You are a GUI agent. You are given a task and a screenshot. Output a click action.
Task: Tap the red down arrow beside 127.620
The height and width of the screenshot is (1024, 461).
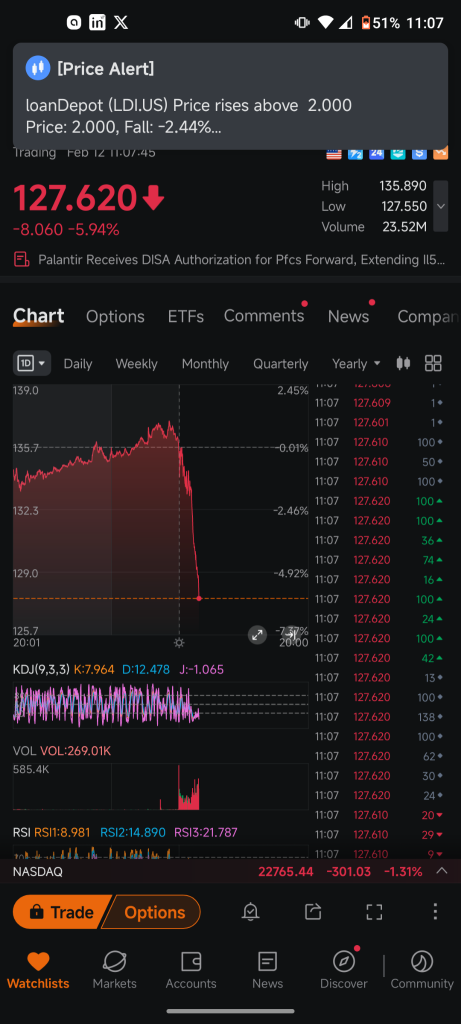[x=153, y=197]
